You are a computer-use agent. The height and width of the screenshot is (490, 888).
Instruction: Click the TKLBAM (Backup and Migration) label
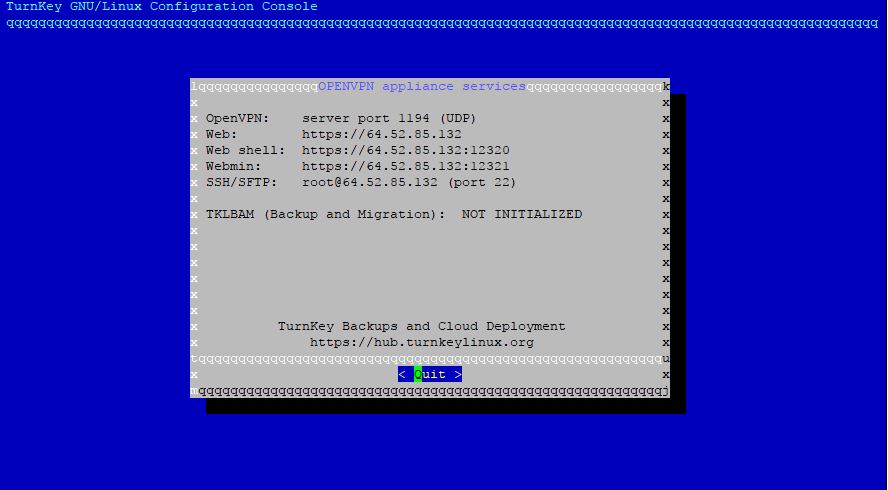(x=326, y=214)
